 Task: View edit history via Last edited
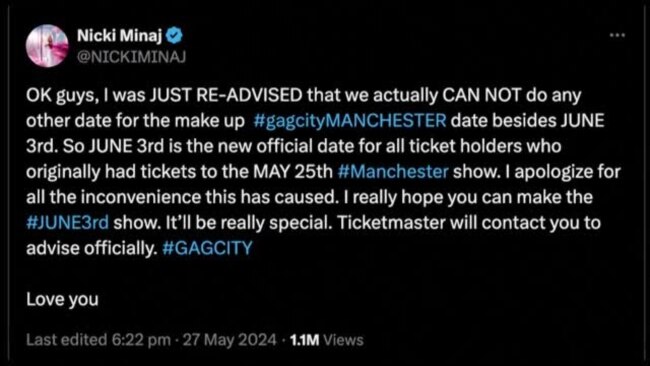pos(66,340)
